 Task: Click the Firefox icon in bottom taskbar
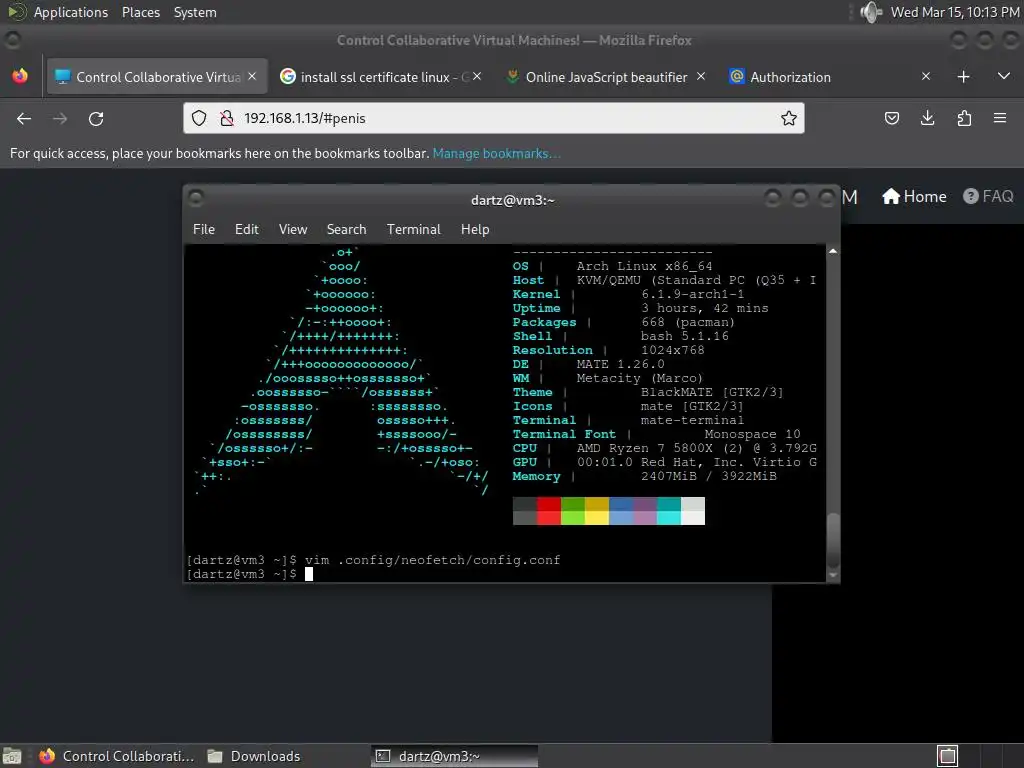(x=47, y=756)
